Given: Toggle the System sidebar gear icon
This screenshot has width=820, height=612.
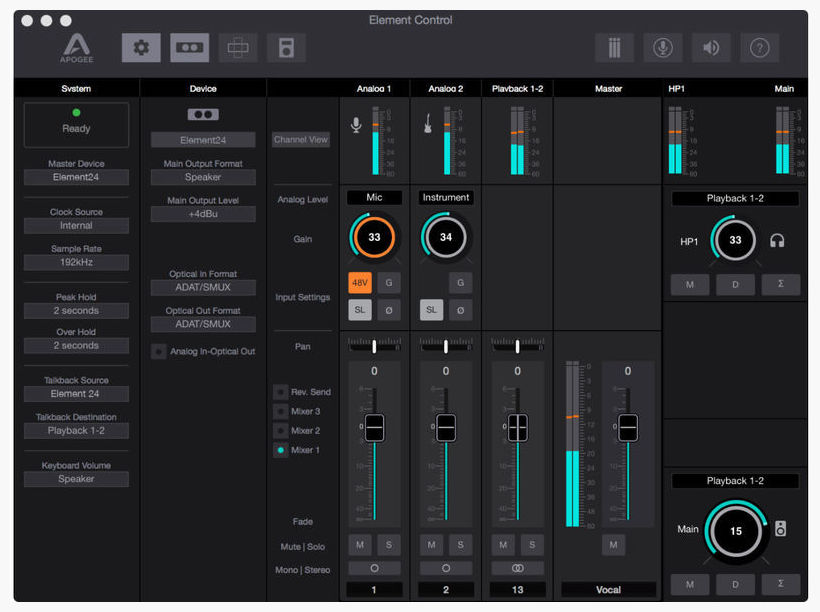Looking at the screenshot, I should pyautogui.click(x=141, y=48).
